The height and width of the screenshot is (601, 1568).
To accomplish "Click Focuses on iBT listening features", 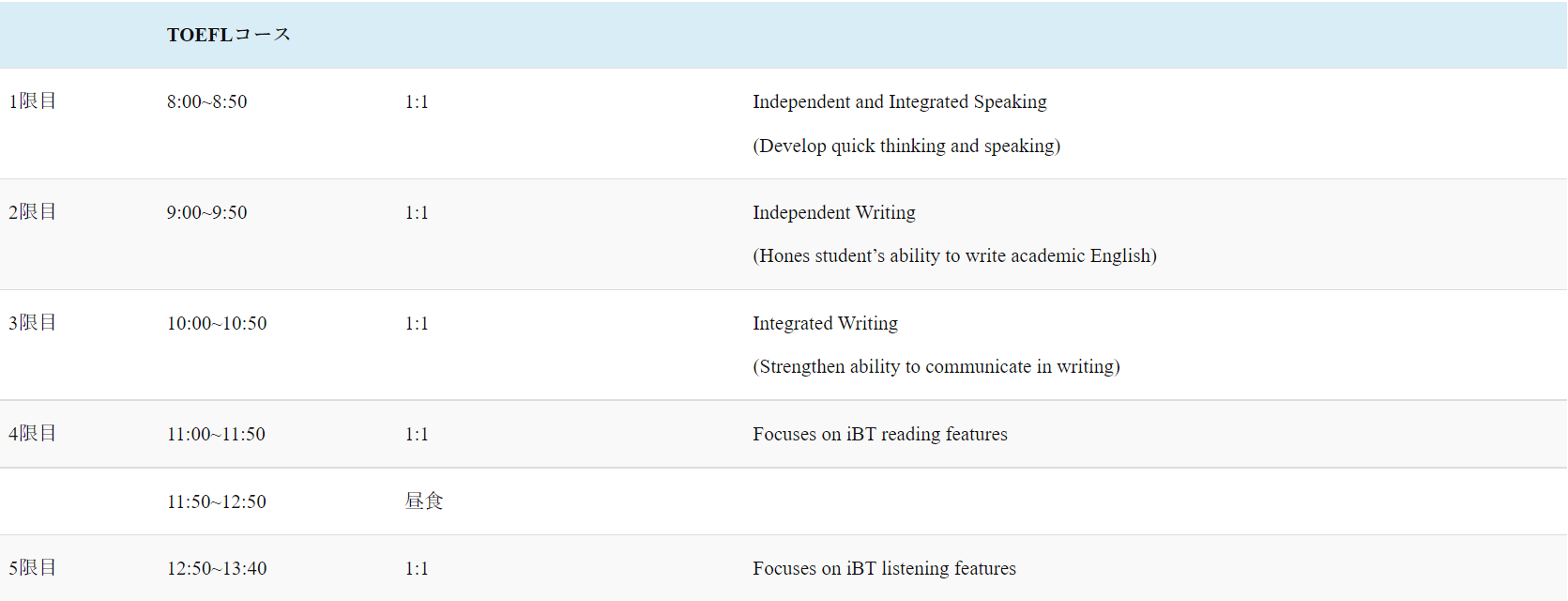I will [884, 568].
